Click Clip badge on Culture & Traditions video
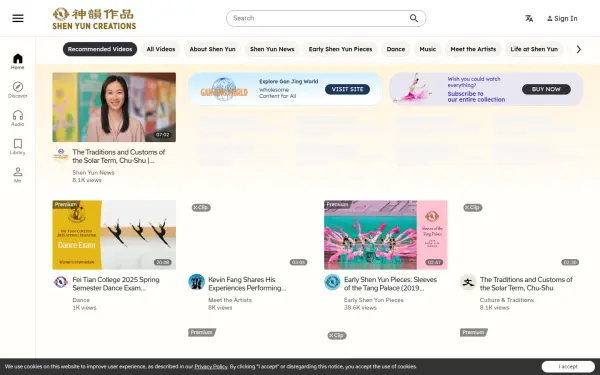 (473, 207)
